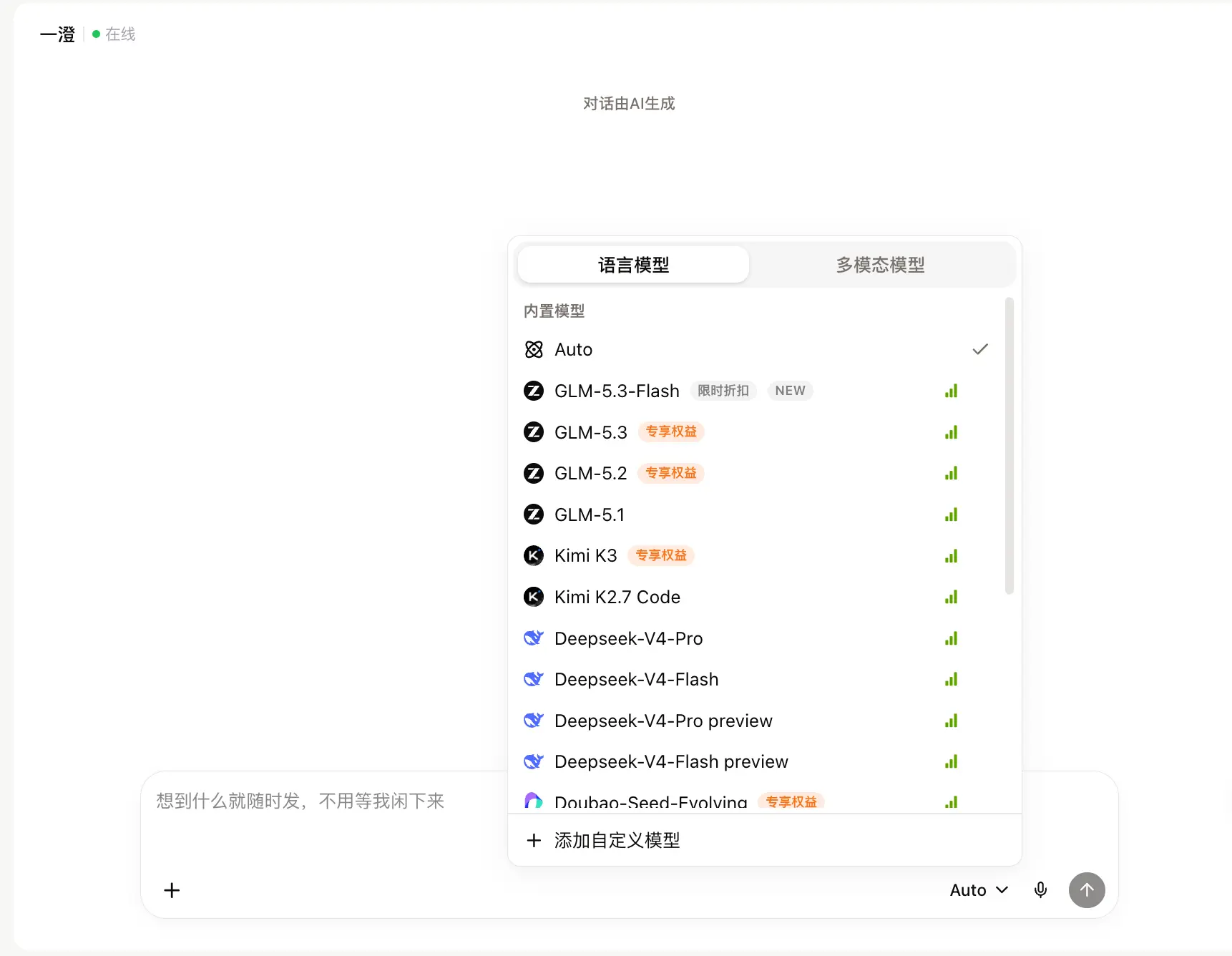The image size is (1232, 956).
Task: Click signal bars icon for GLM-5.1
Action: (951, 514)
